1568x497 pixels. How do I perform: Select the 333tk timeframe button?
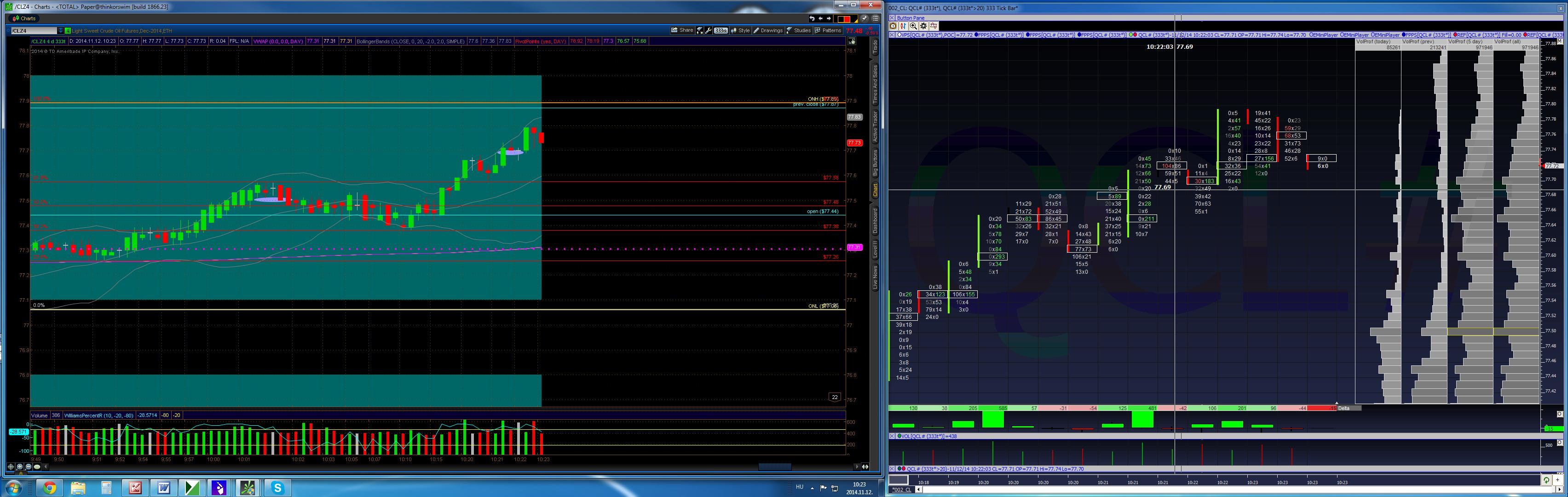tap(721, 30)
